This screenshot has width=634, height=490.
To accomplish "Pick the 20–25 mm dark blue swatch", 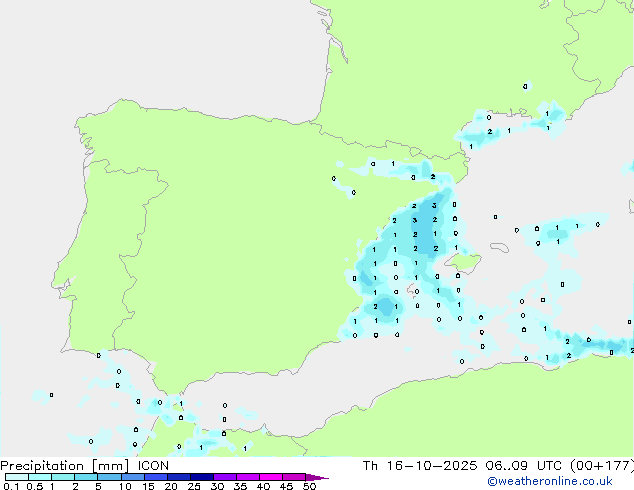I will click(179, 477).
